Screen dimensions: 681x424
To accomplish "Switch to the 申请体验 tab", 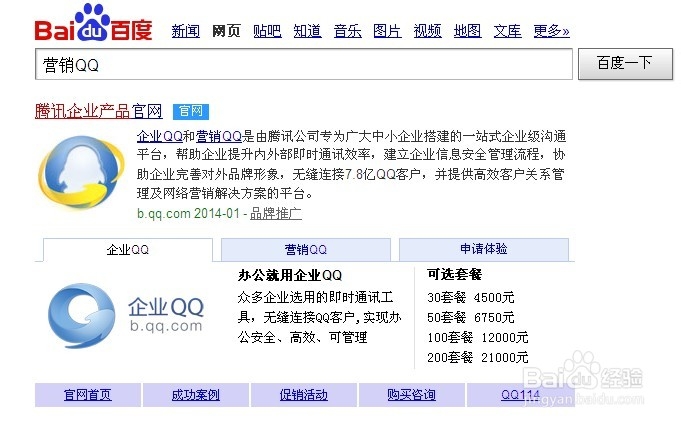I will (x=484, y=249).
